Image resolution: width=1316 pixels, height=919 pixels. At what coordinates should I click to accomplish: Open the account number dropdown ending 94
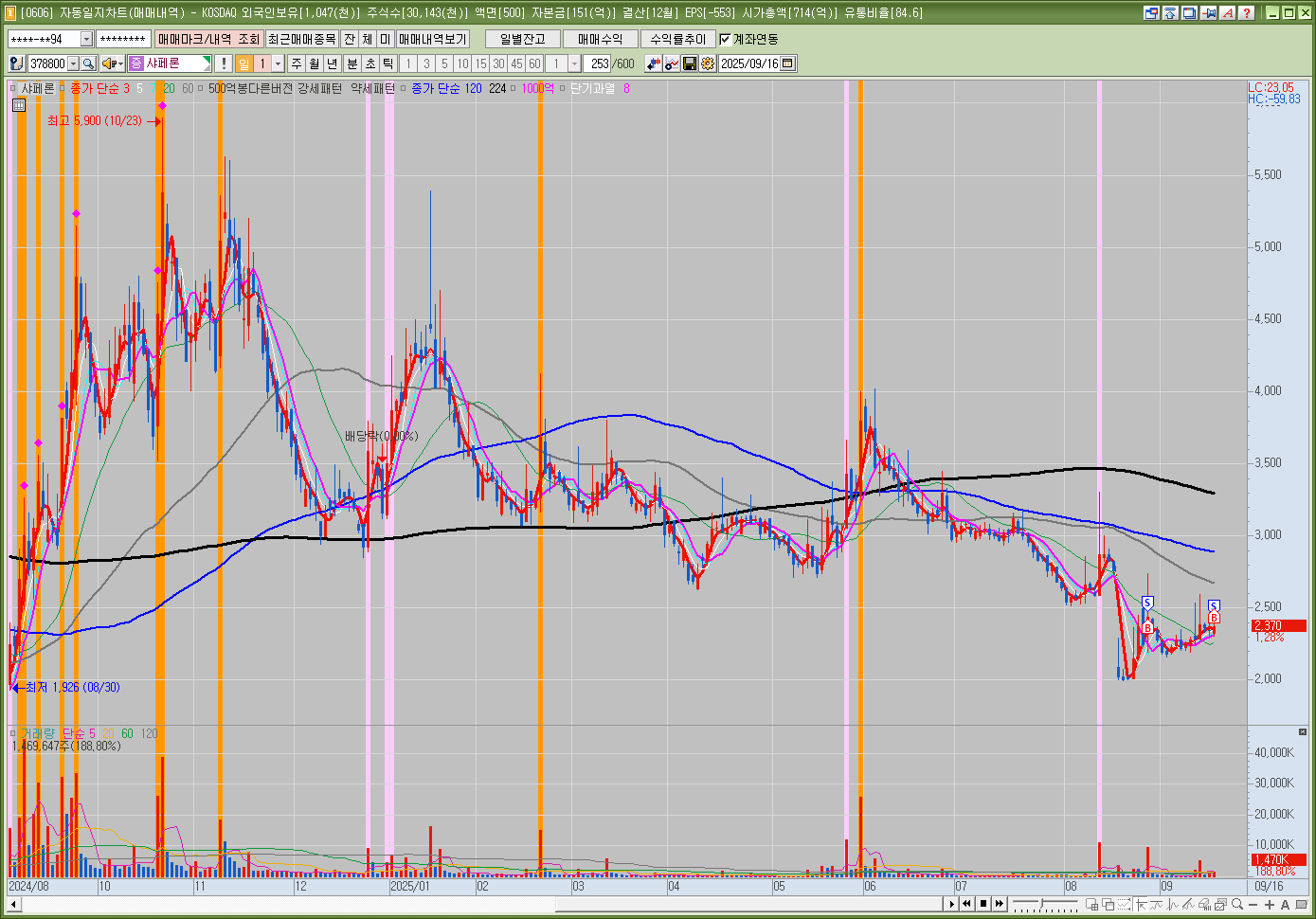point(86,39)
